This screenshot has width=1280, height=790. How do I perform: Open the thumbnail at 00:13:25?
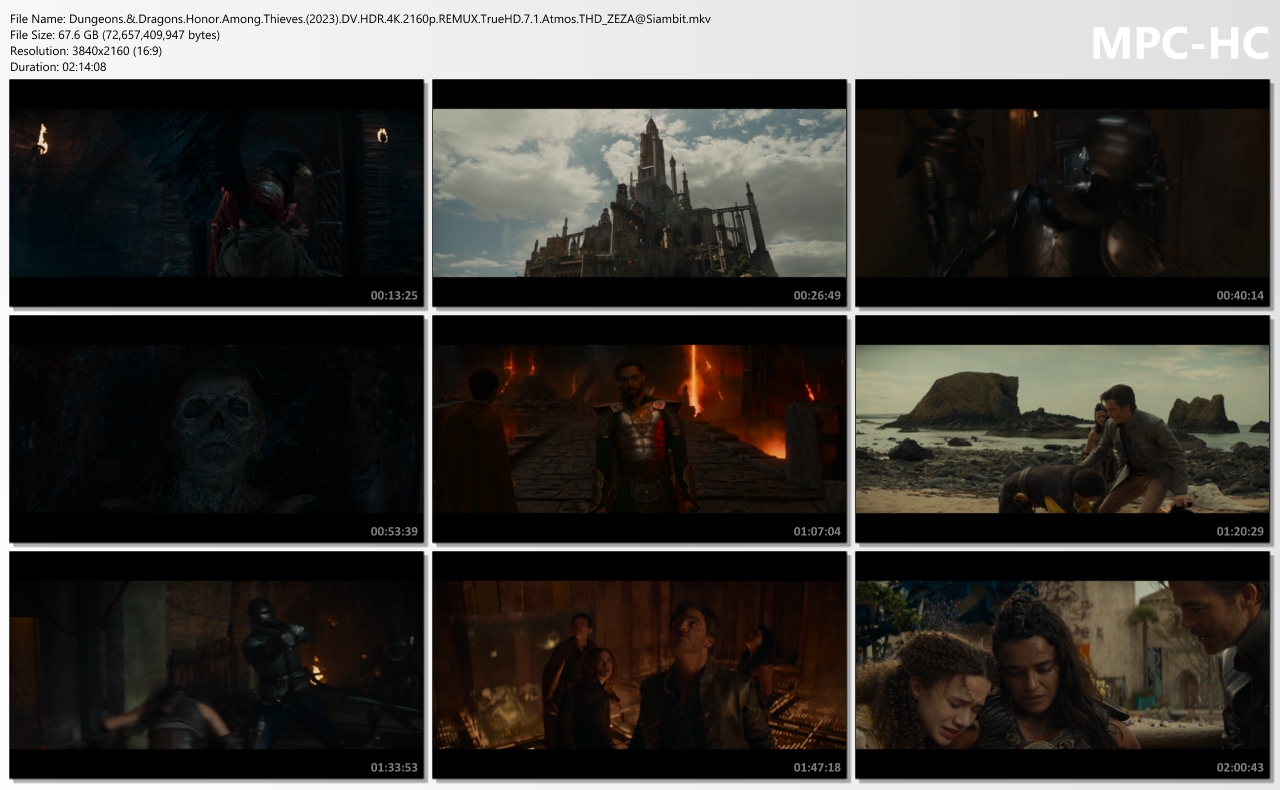coord(216,193)
